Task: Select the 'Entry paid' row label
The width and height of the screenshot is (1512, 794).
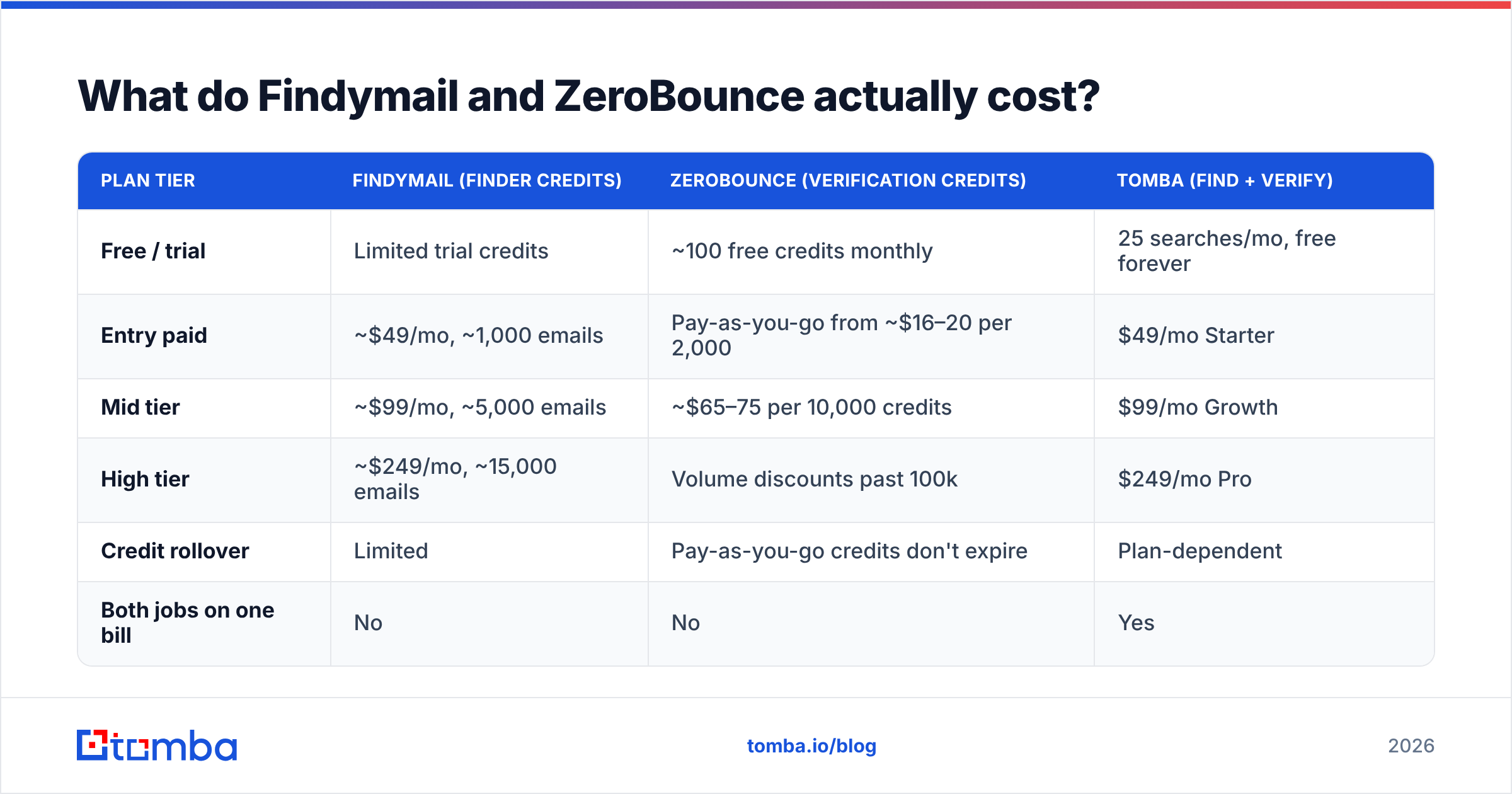Action: click(x=154, y=336)
